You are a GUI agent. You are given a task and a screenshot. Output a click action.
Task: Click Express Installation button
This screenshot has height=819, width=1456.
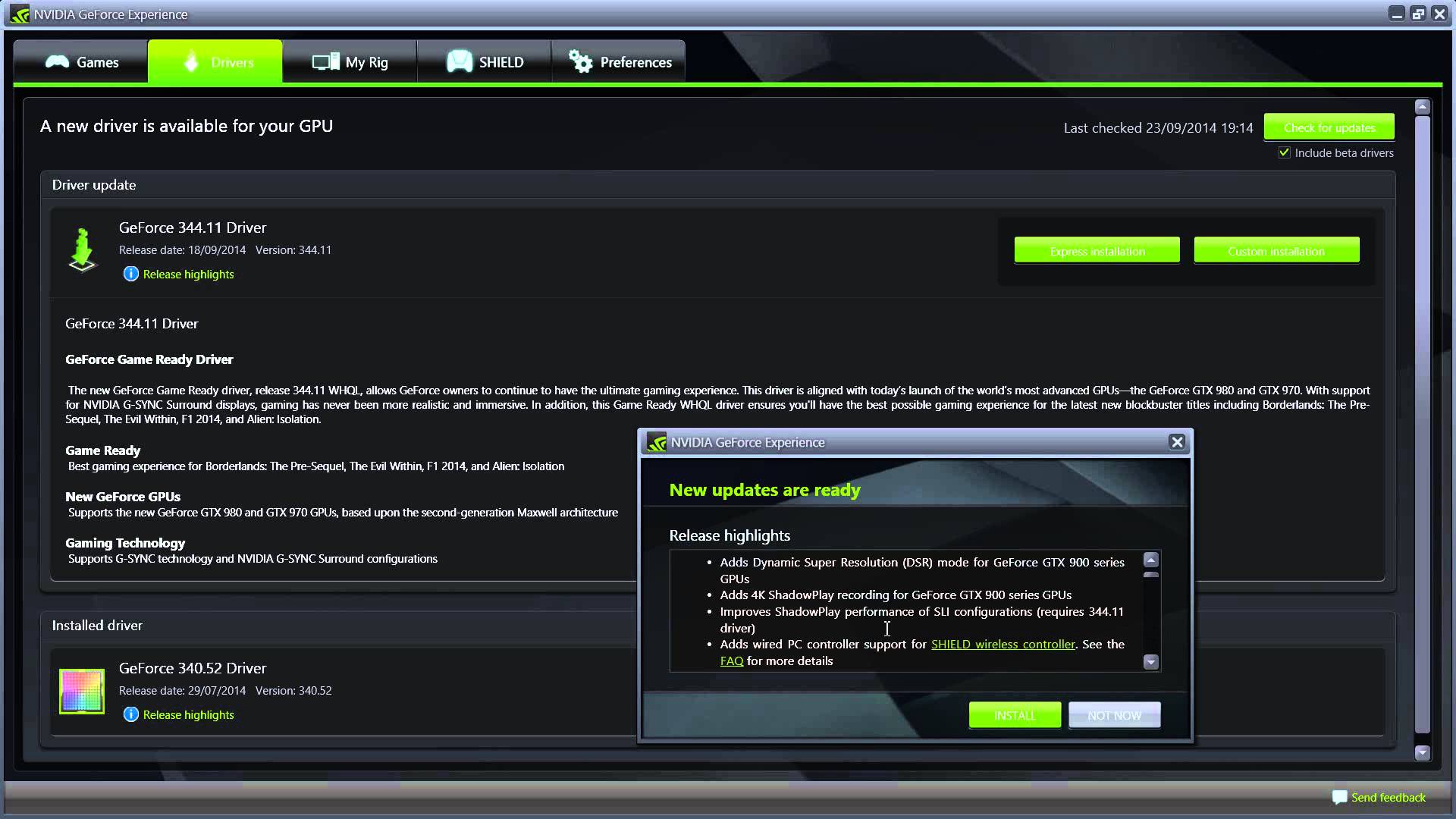click(x=1097, y=250)
